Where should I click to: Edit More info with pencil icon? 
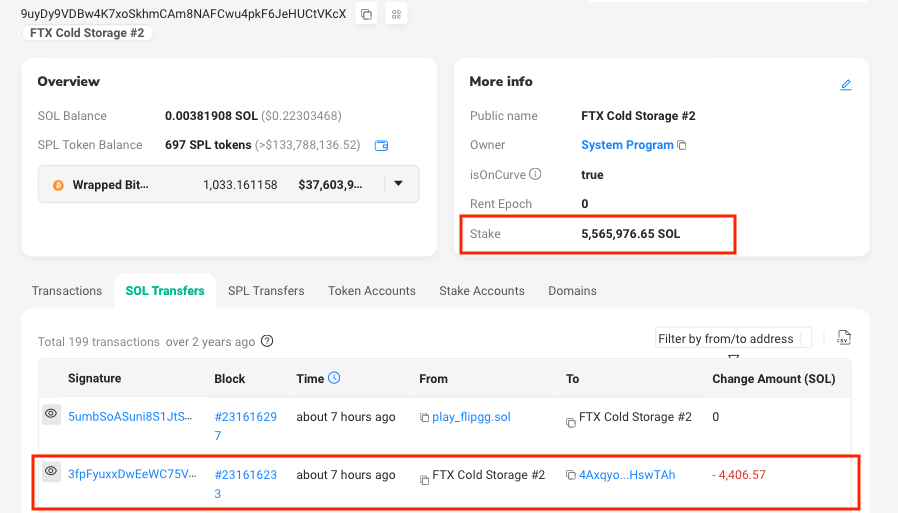(845, 85)
